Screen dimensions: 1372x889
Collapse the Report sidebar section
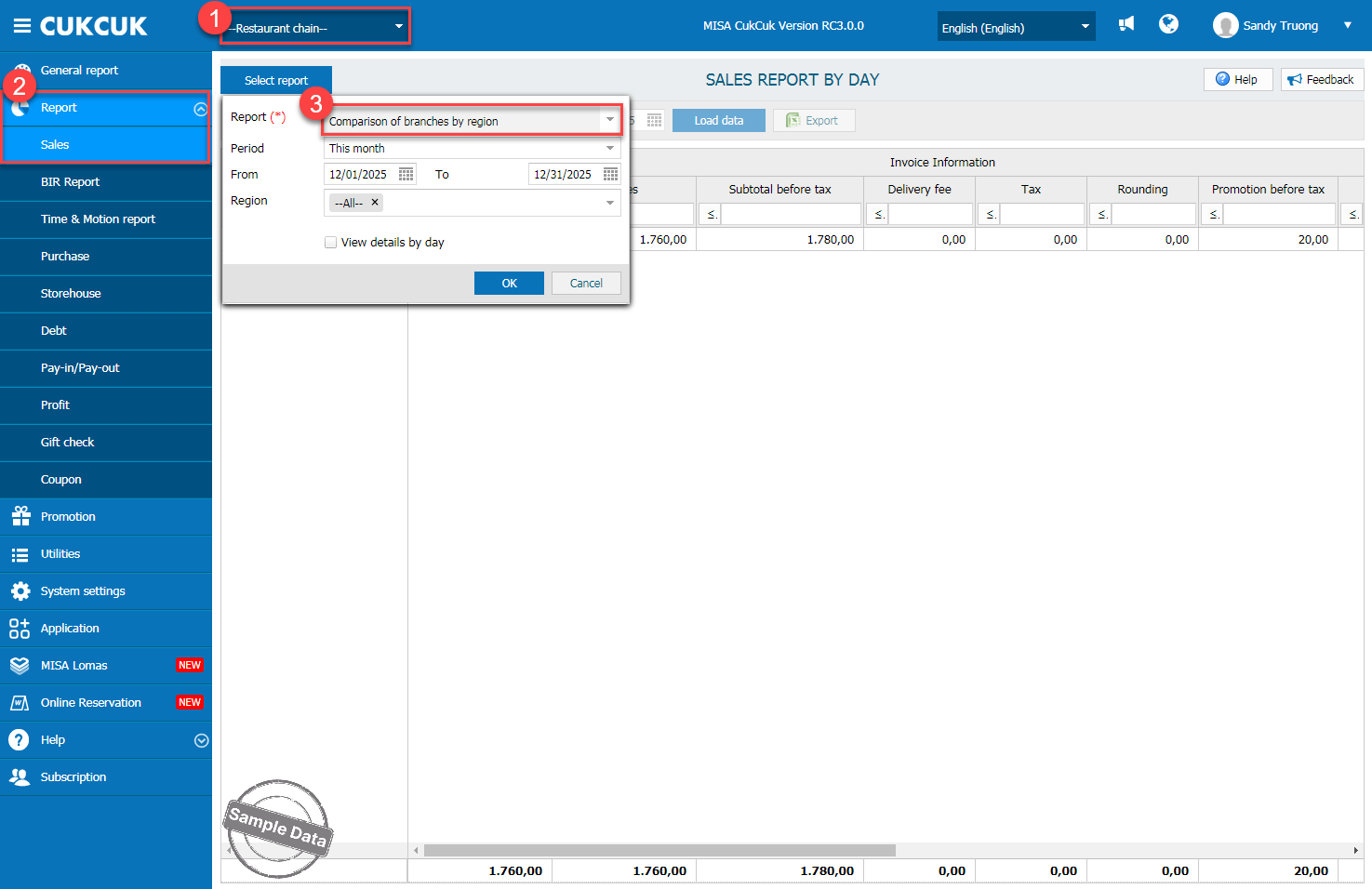[x=200, y=109]
